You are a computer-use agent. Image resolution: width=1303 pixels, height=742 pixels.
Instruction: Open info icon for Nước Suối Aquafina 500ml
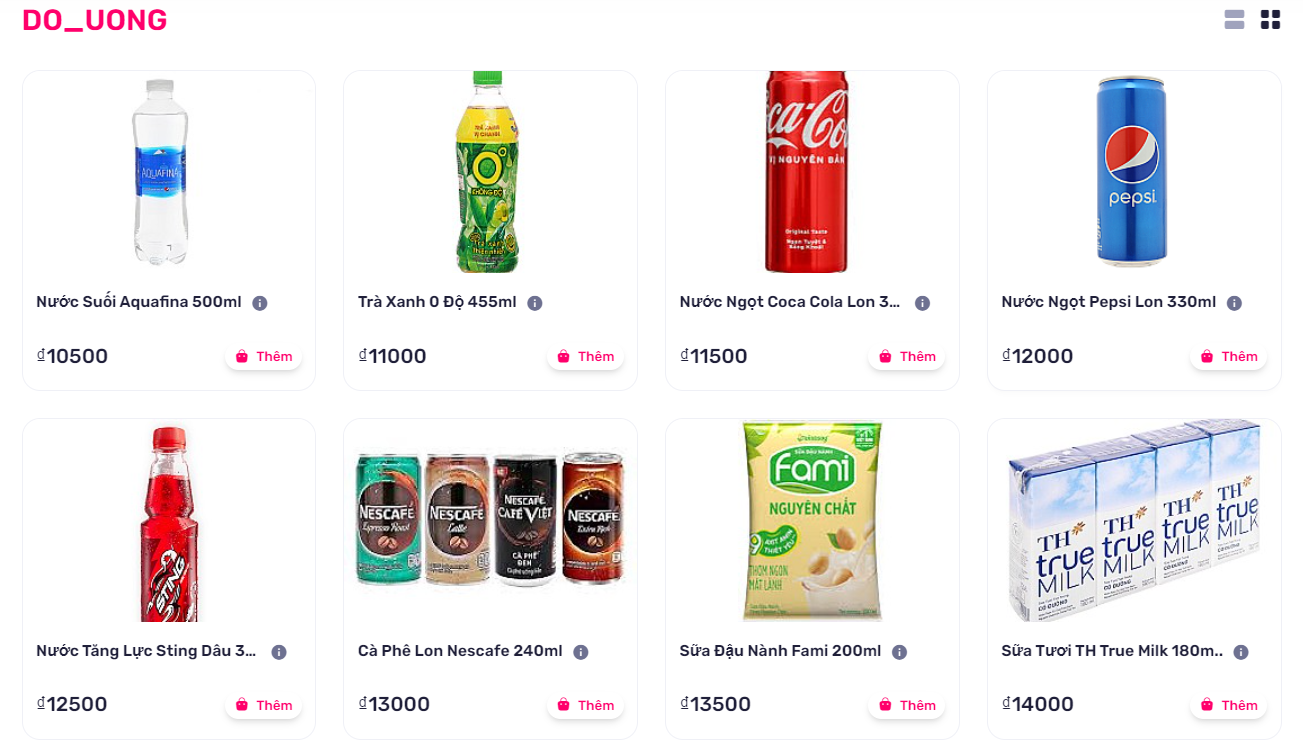(x=260, y=303)
